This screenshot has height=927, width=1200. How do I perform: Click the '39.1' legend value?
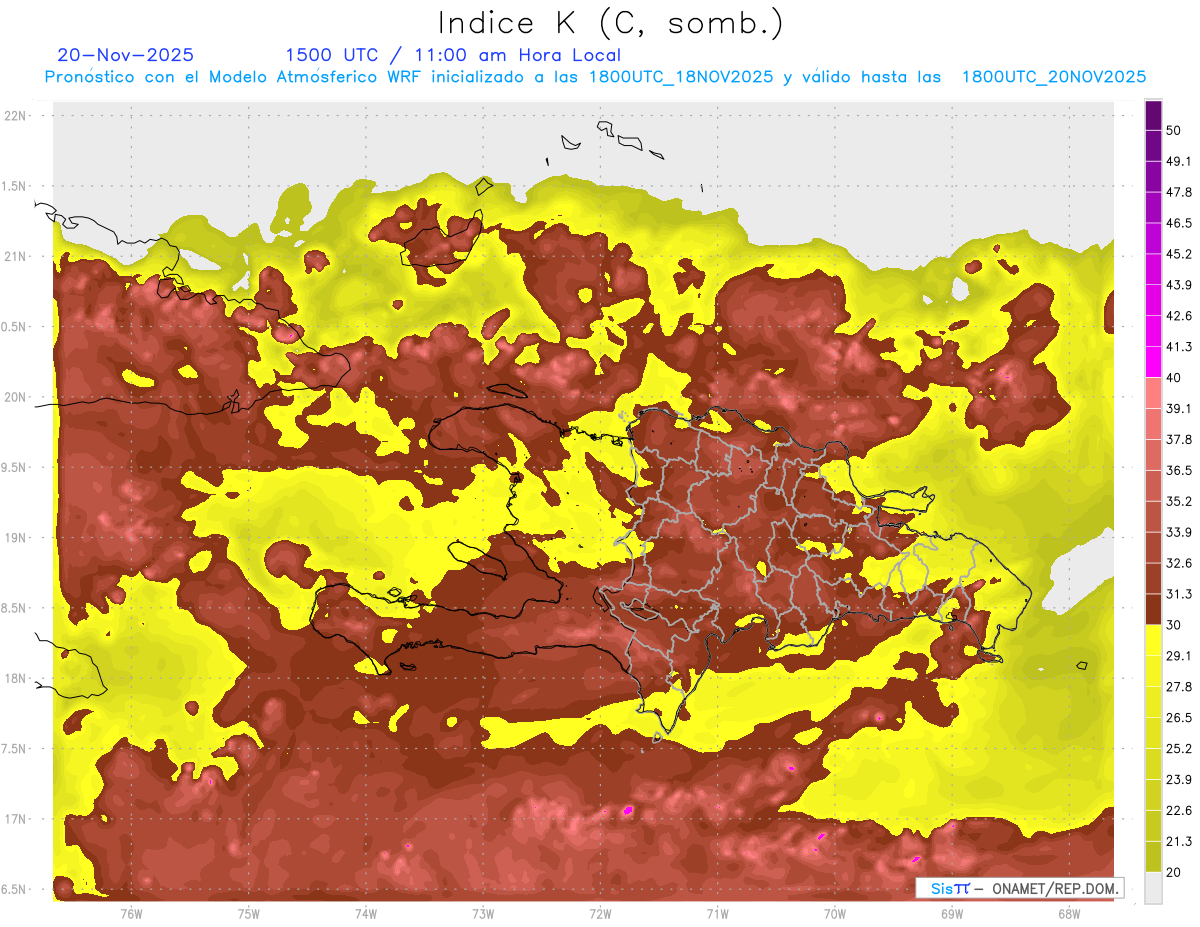click(x=1179, y=409)
